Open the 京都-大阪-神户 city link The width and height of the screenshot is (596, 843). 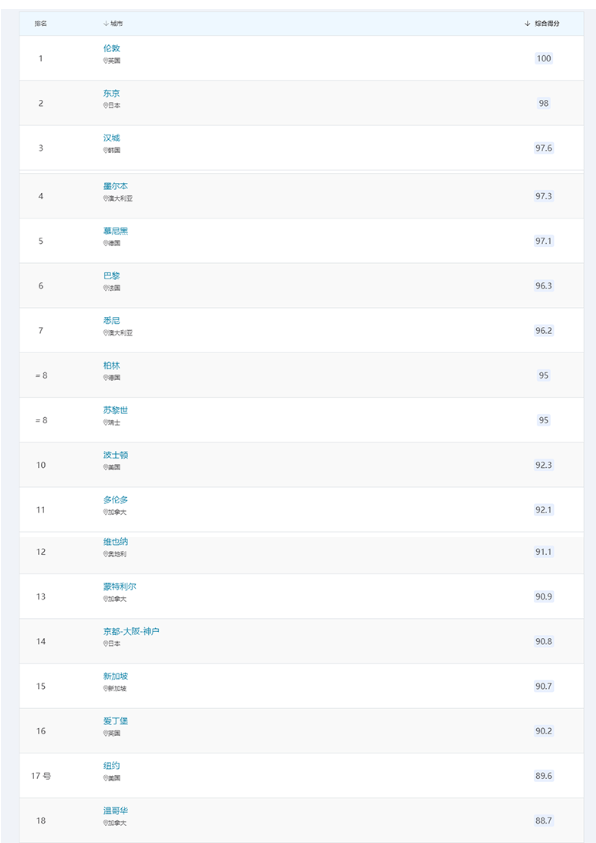pyautogui.click(x=131, y=631)
